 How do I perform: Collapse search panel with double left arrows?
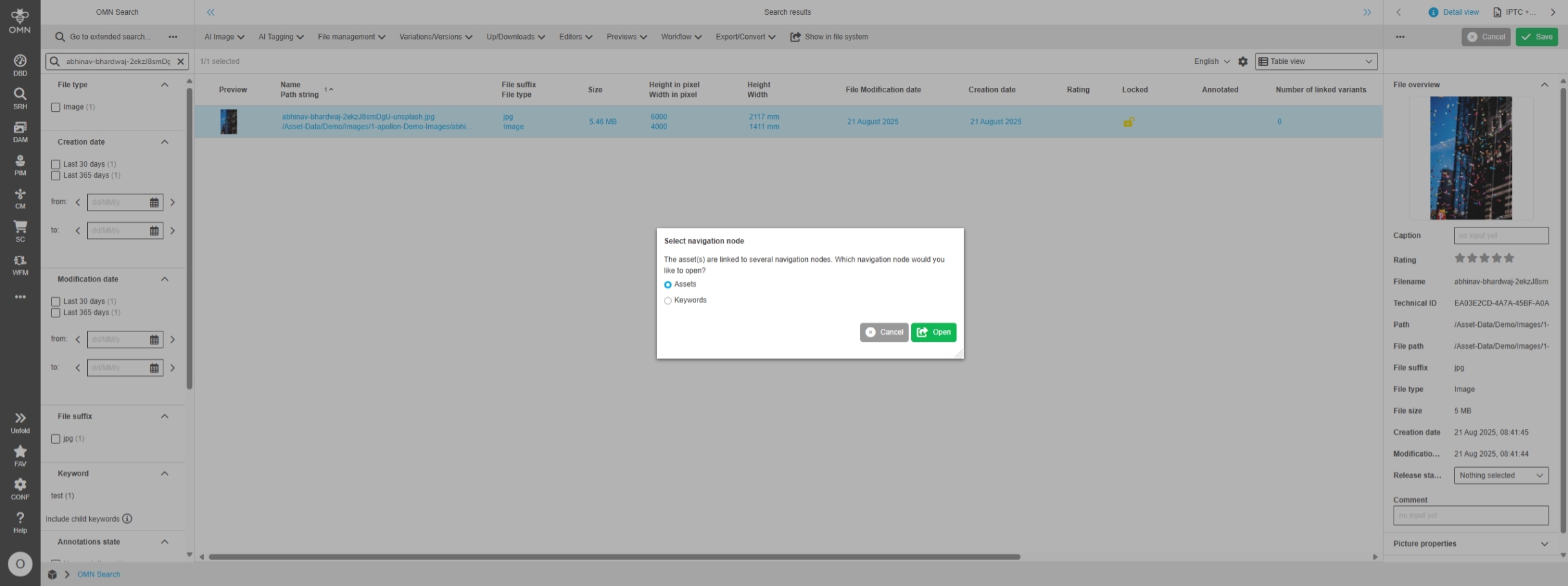tap(211, 12)
